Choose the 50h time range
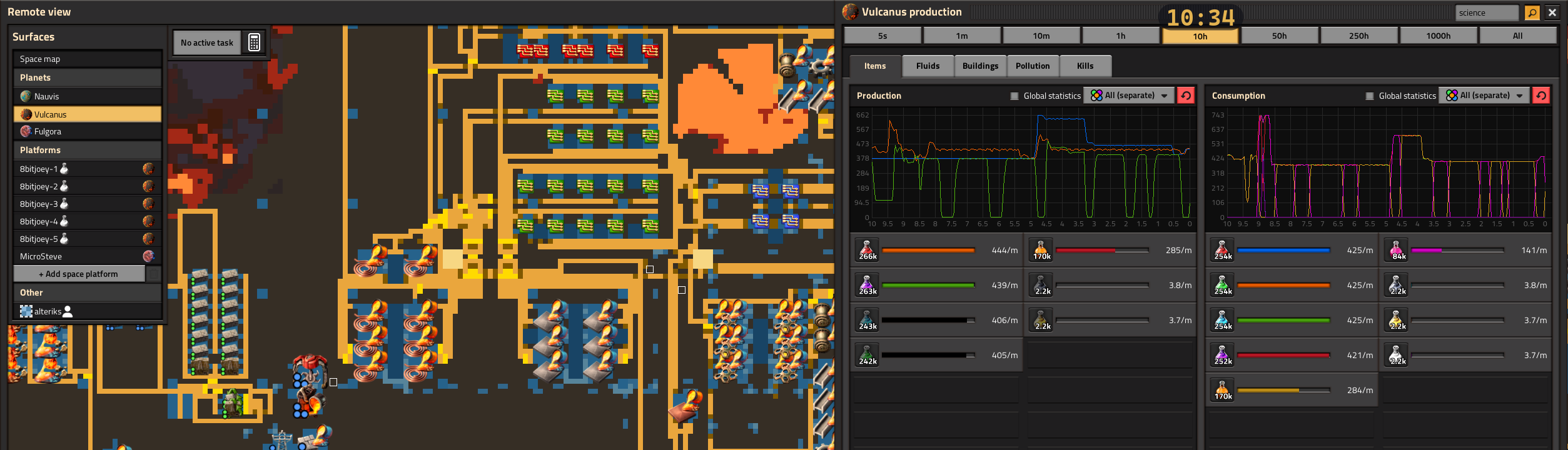Viewport: 1568px width, 450px height. tap(1280, 36)
